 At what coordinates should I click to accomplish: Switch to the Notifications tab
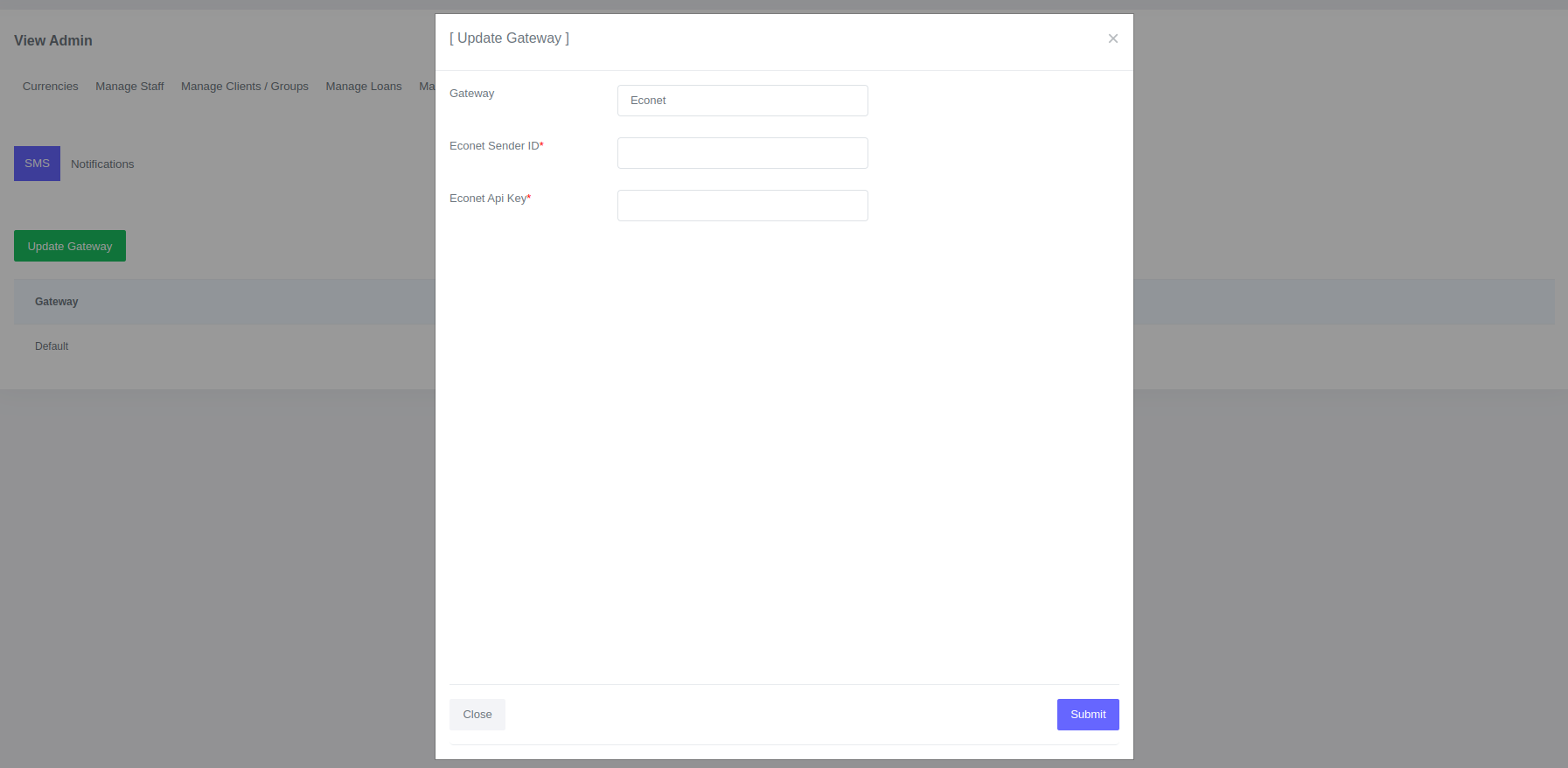point(102,164)
